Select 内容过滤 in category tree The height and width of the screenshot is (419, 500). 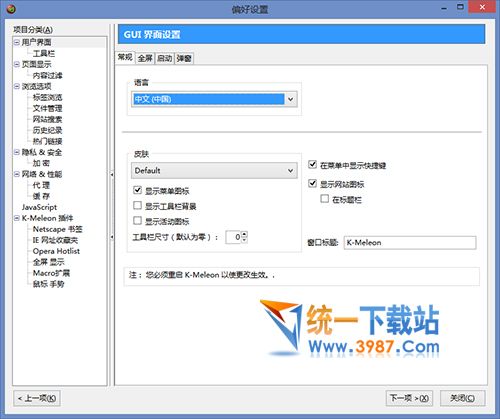pyautogui.click(x=48, y=75)
